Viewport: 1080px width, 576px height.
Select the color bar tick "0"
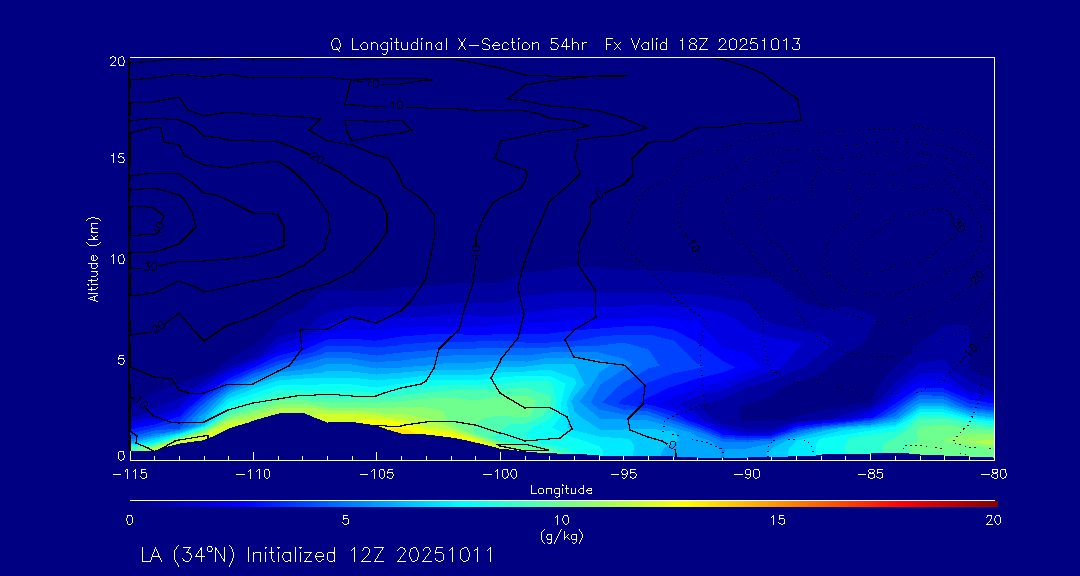coord(130,521)
